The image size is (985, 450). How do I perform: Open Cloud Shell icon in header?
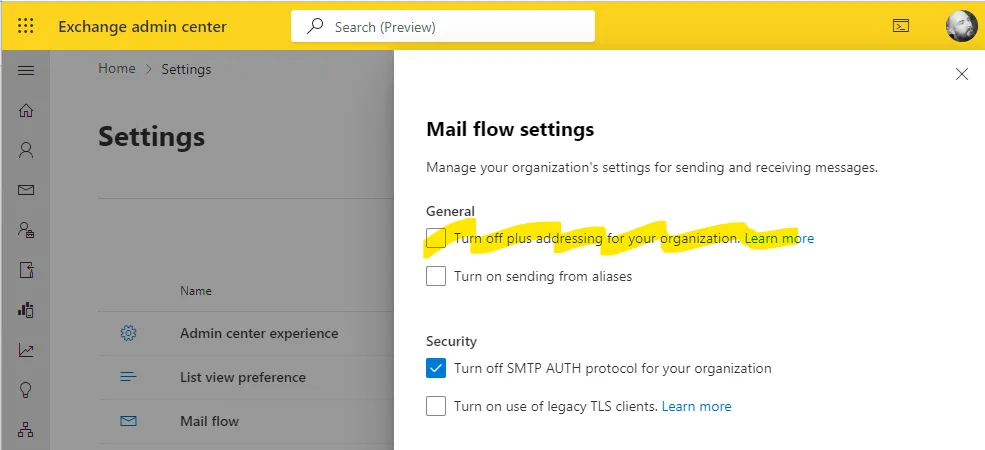[x=901, y=26]
